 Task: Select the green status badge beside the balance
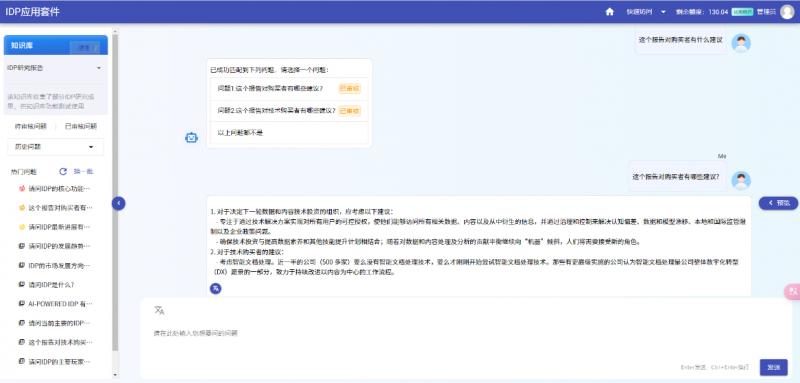(x=742, y=12)
